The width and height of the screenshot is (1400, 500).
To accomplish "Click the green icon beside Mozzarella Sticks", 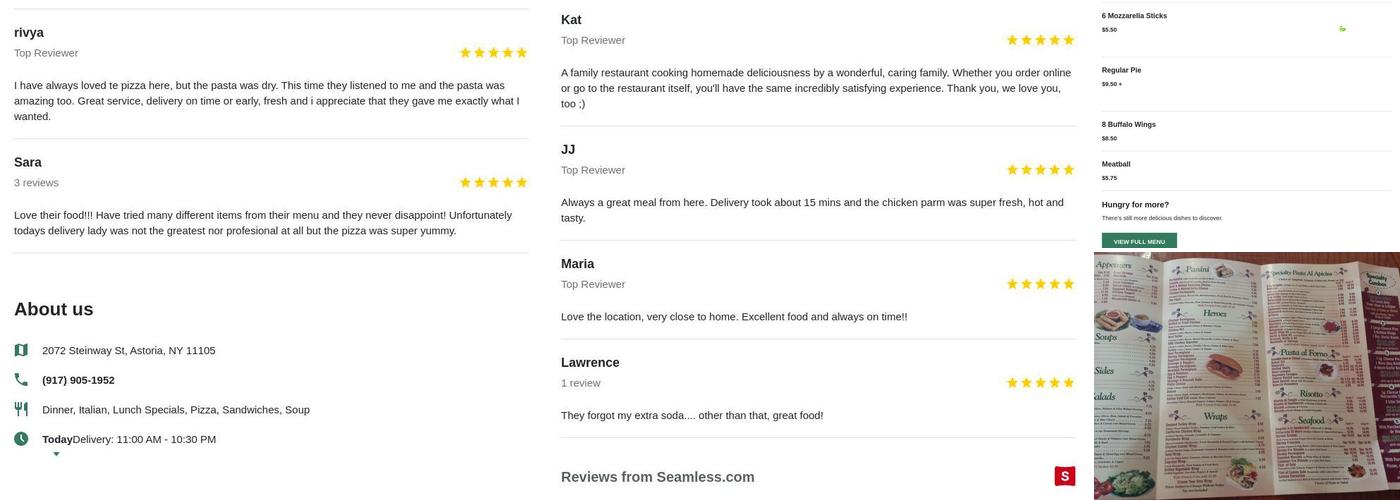I will pos(1342,29).
